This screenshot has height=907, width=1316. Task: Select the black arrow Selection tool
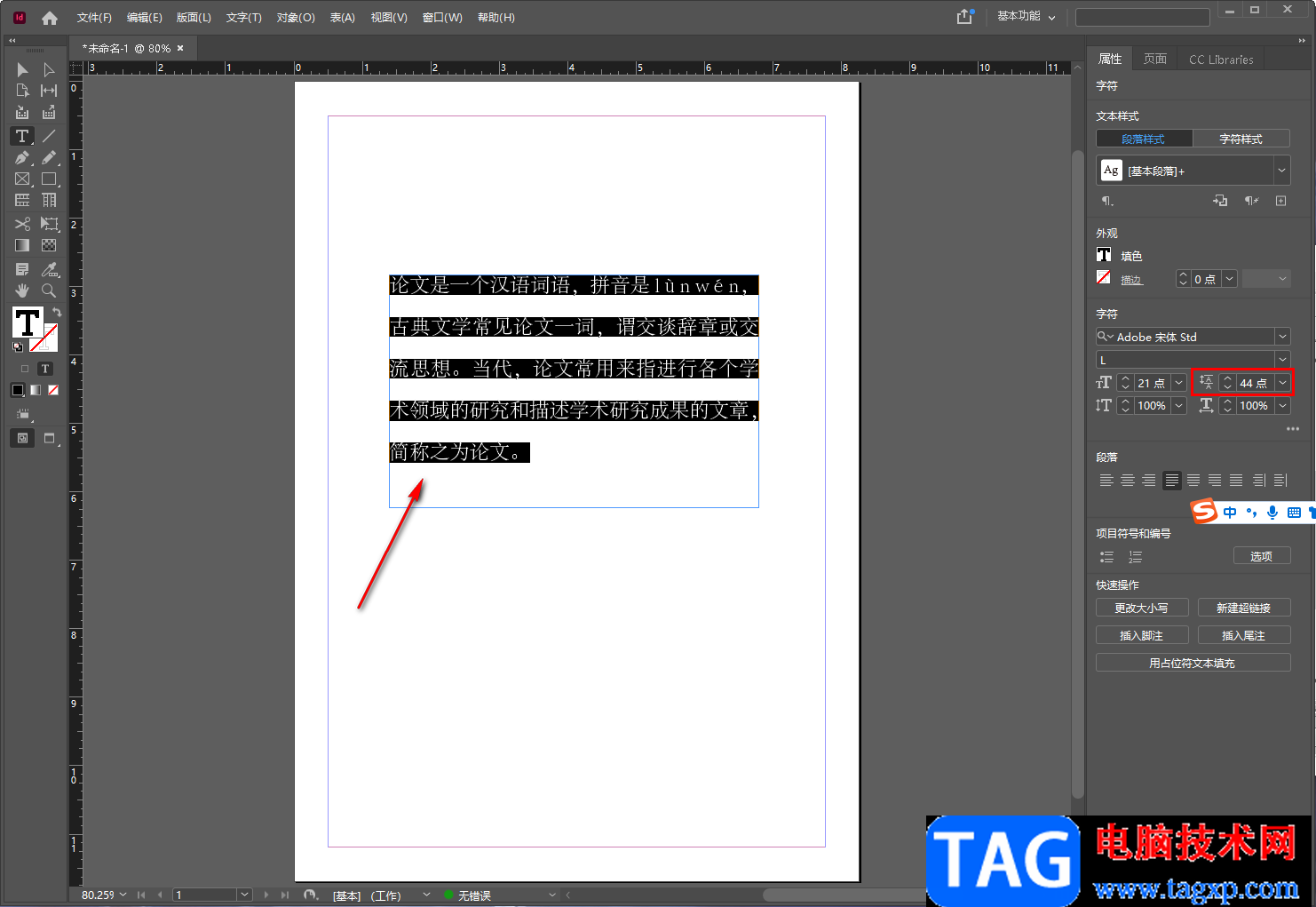coord(22,69)
